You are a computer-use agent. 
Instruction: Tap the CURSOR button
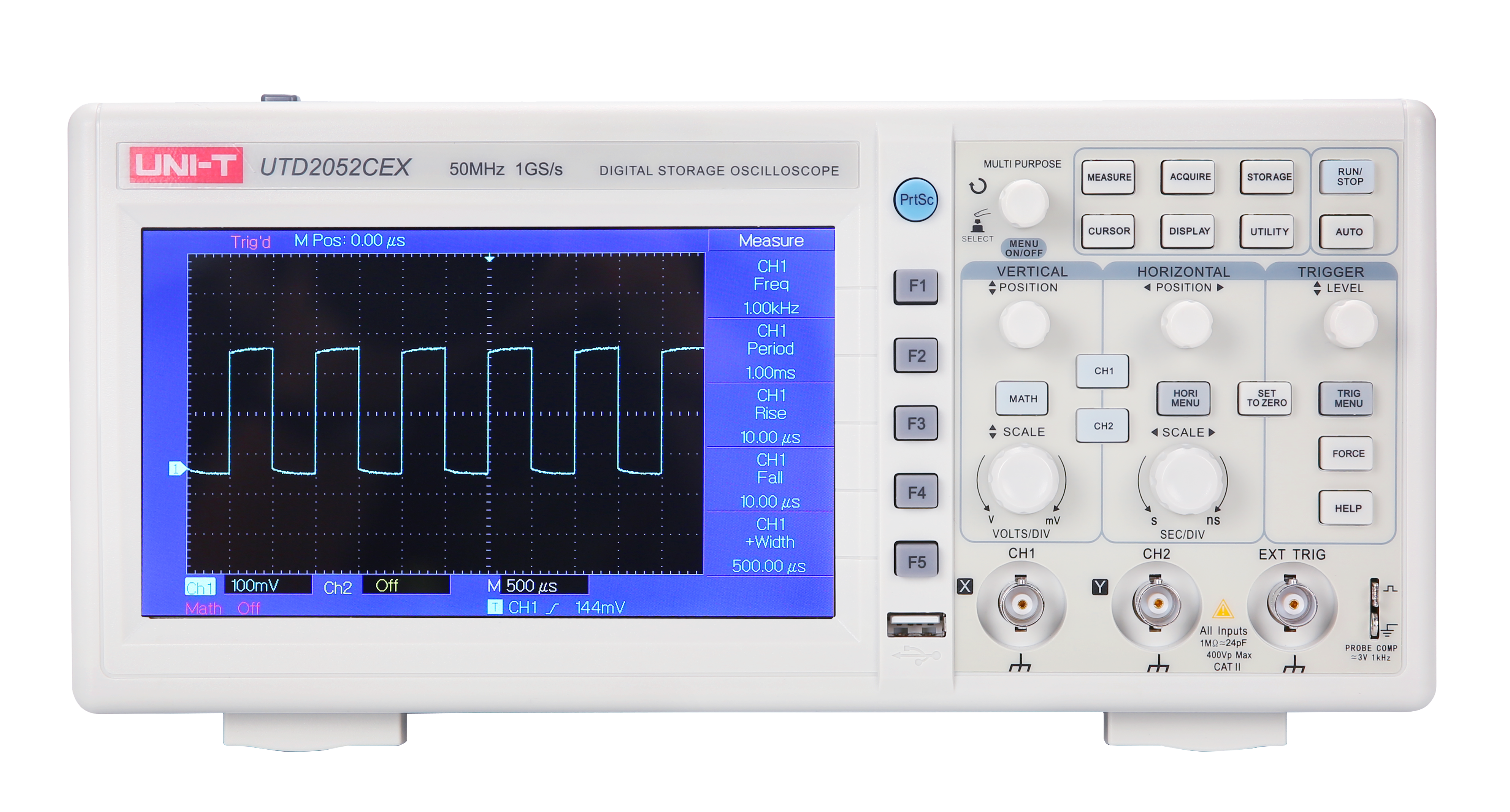coord(1109,232)
